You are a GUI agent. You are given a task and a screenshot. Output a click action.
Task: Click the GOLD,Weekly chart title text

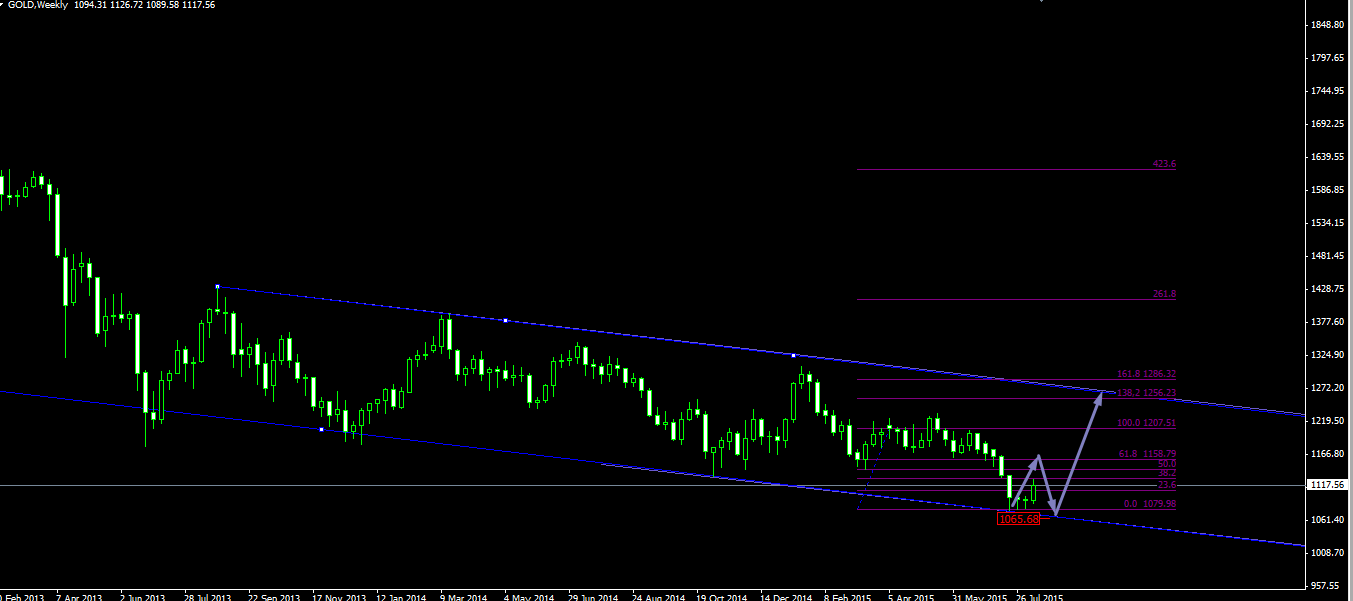[x=37, y=5]
